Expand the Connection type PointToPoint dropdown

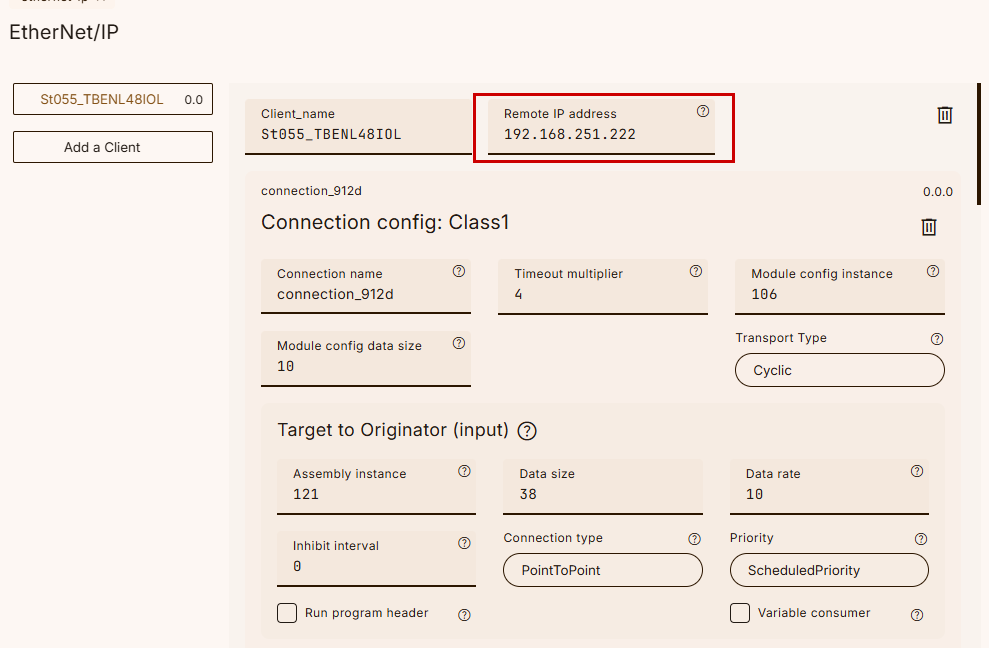[x=603, y=570]
